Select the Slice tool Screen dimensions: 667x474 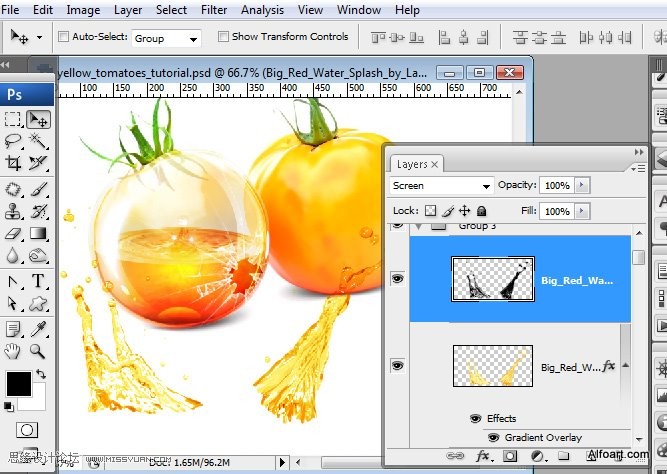[38, 163]
